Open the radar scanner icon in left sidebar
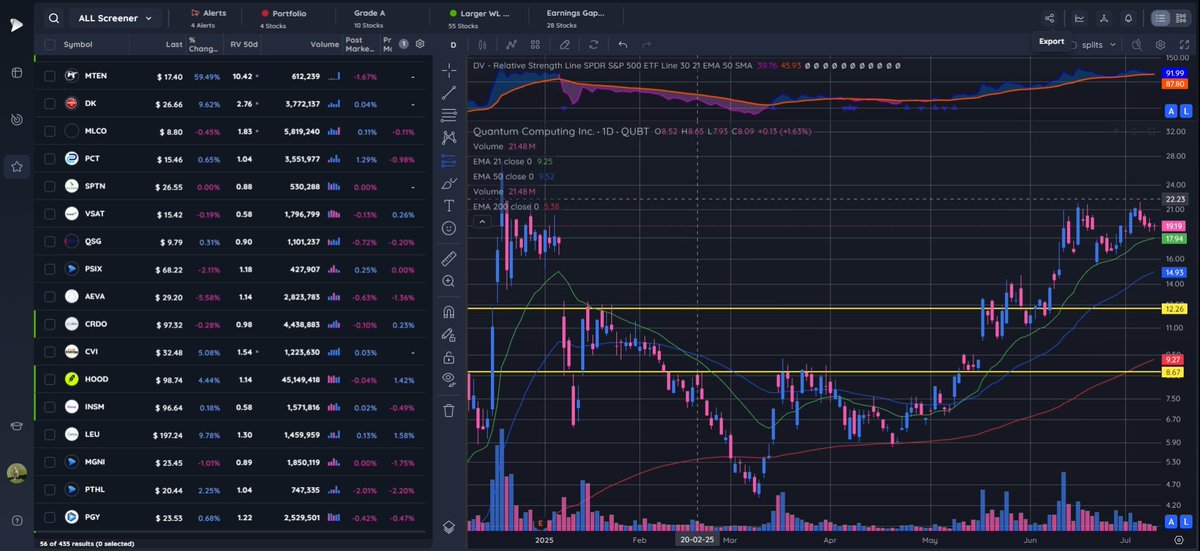The width and height of the screenshot is (1200, 551). click(x=17, y=120)
